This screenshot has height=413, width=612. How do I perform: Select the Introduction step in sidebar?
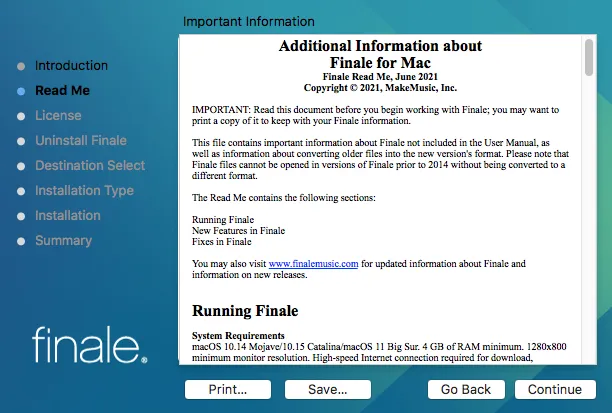[71, 66]
